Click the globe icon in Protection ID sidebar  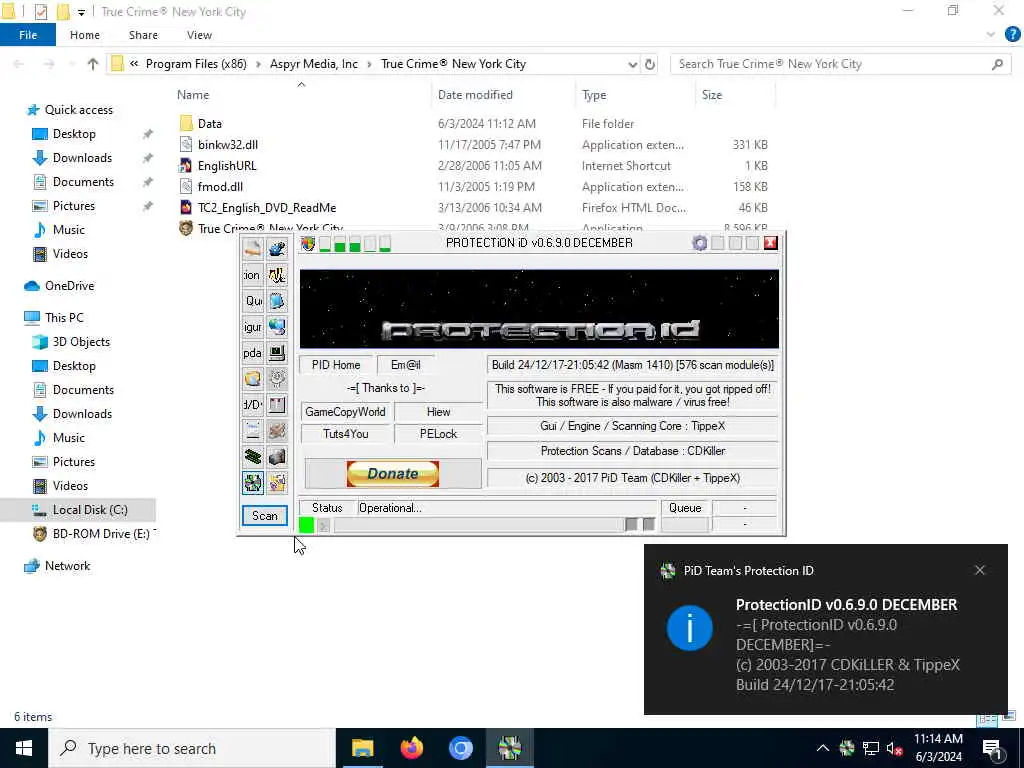click(x=277, y=327)
